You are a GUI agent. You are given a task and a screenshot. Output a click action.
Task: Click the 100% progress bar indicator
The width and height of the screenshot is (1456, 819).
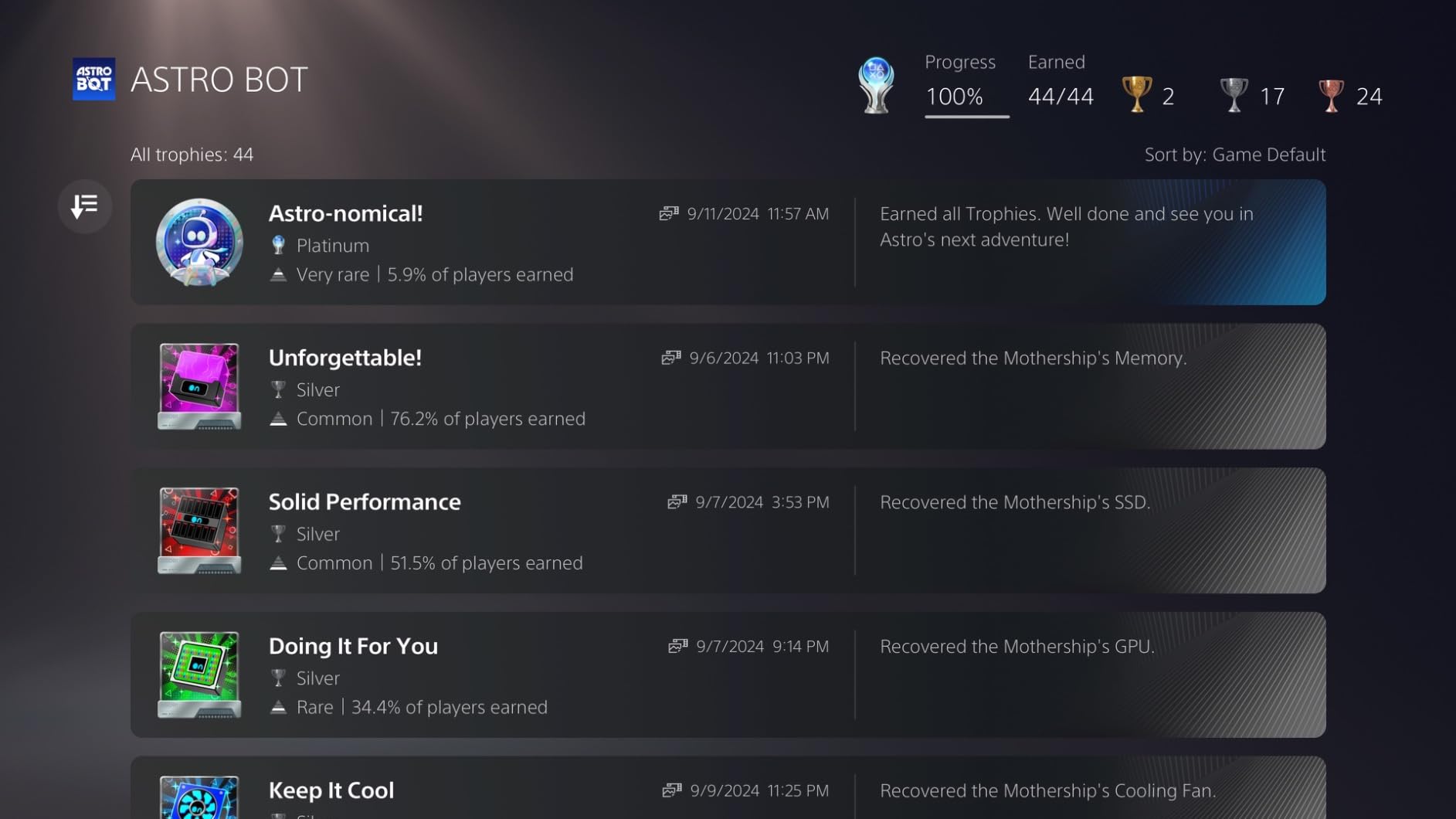[x=966, y=116]
